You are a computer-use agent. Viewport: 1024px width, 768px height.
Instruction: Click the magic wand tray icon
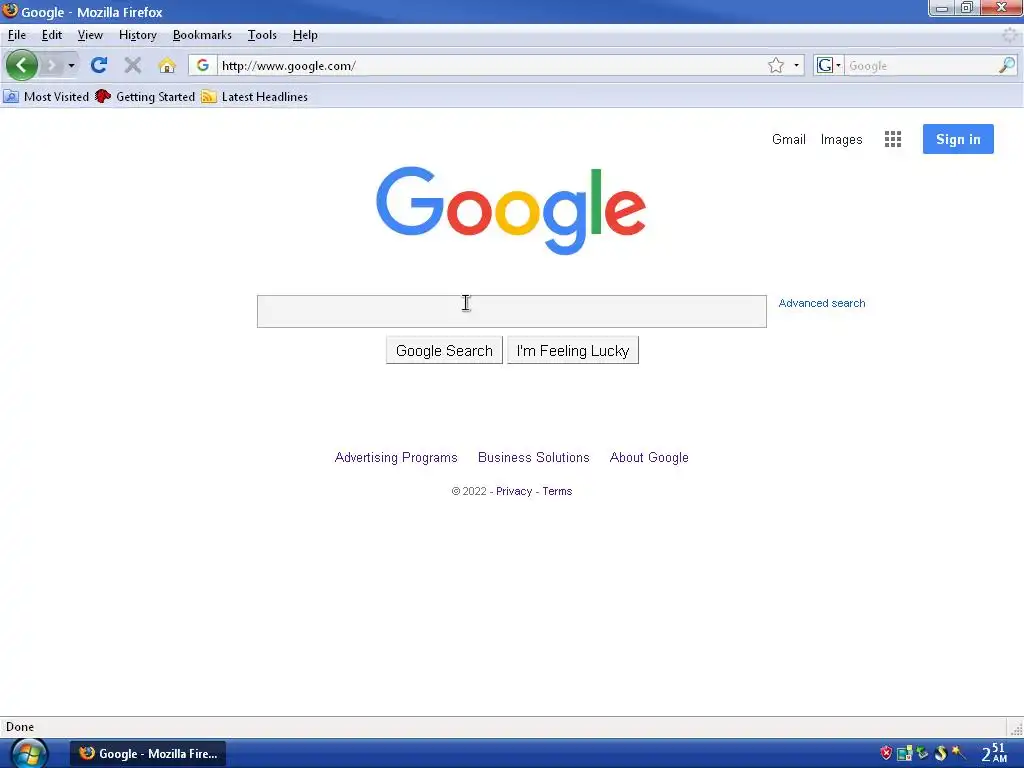pos(959,753)
